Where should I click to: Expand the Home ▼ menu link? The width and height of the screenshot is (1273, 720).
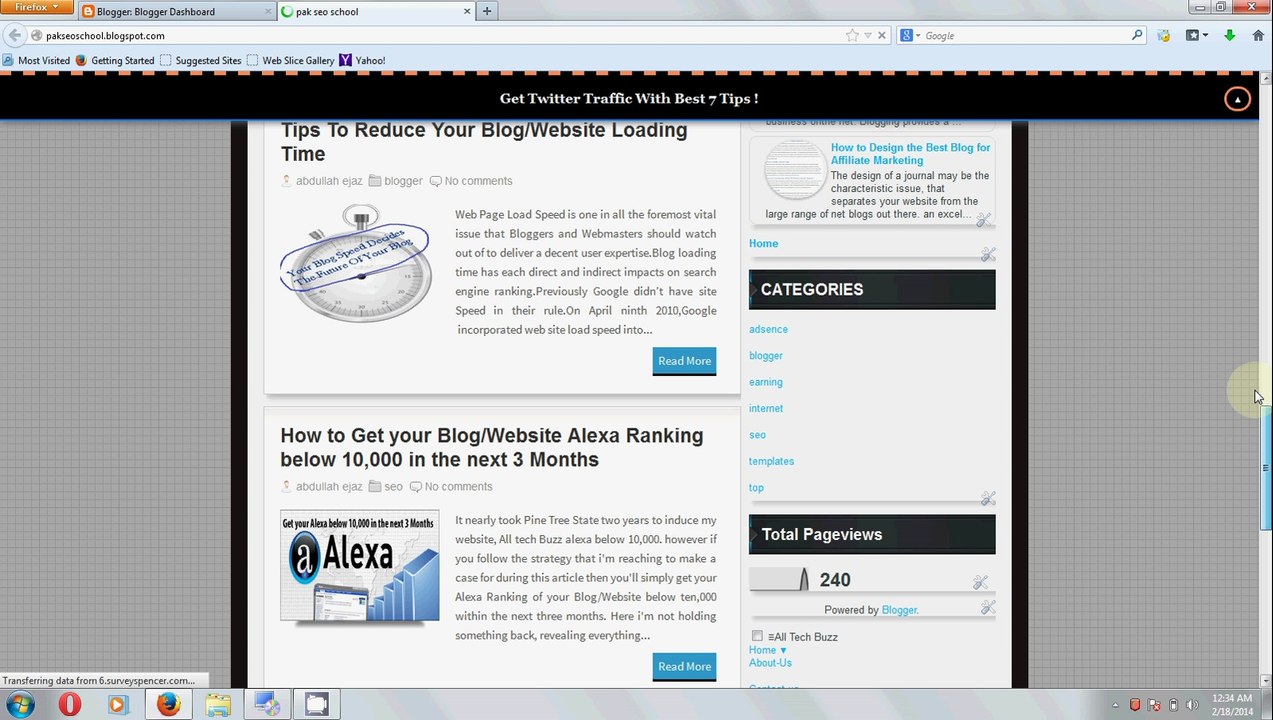[x=768, y=650]
